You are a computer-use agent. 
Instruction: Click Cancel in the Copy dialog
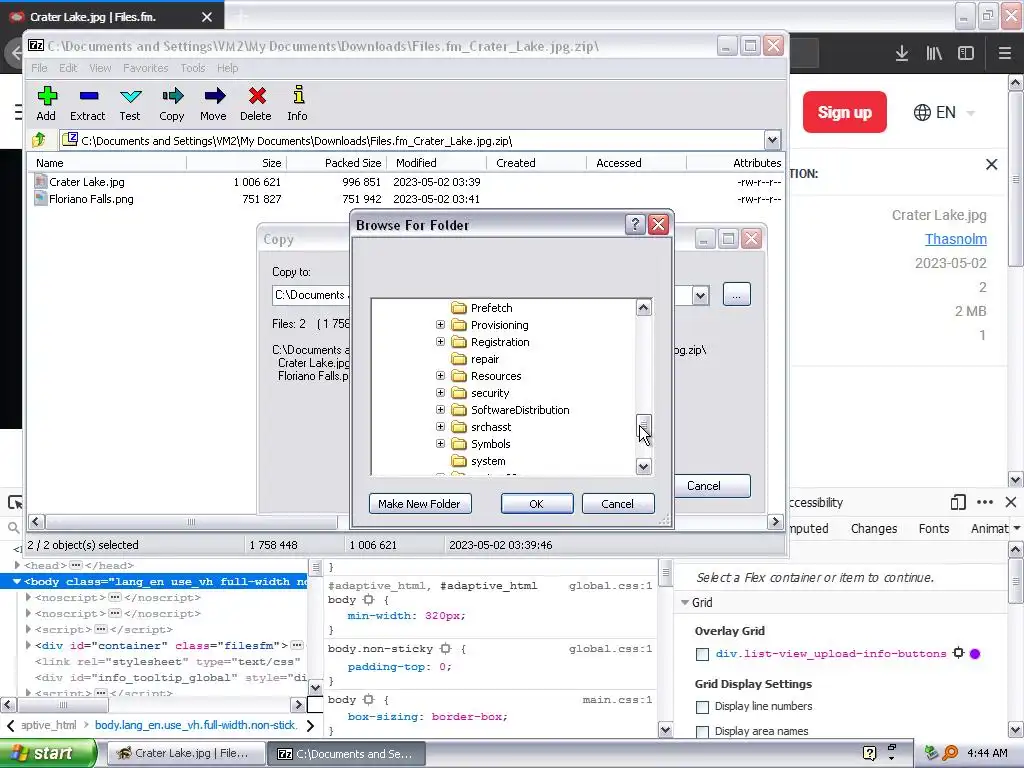pyautogui.click(x=704, y=486)
